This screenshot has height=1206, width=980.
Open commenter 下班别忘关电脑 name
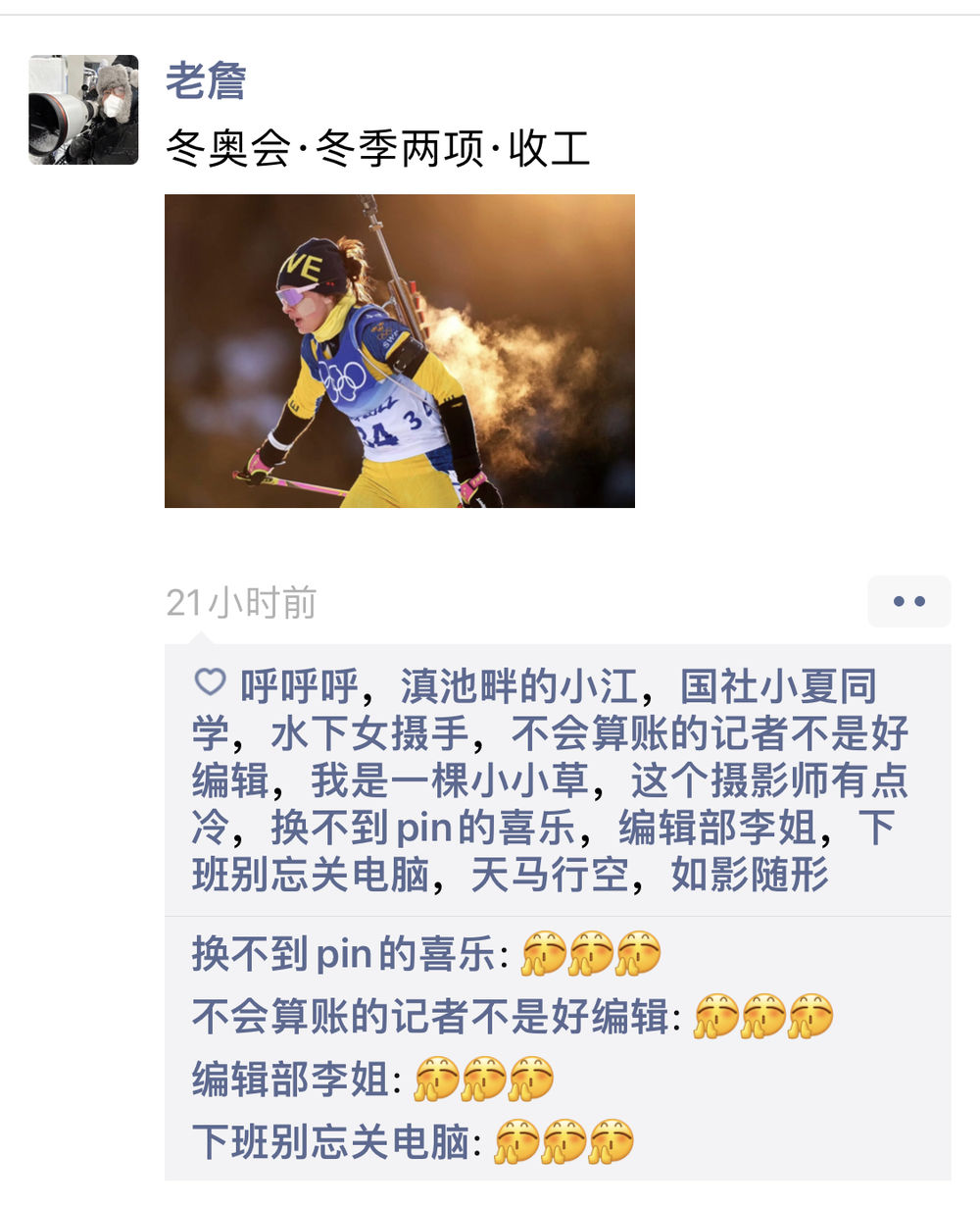(x=331, y=1142)
